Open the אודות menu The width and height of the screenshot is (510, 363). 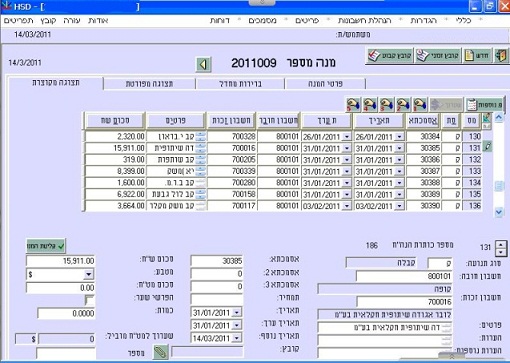(x=98, y=21)
